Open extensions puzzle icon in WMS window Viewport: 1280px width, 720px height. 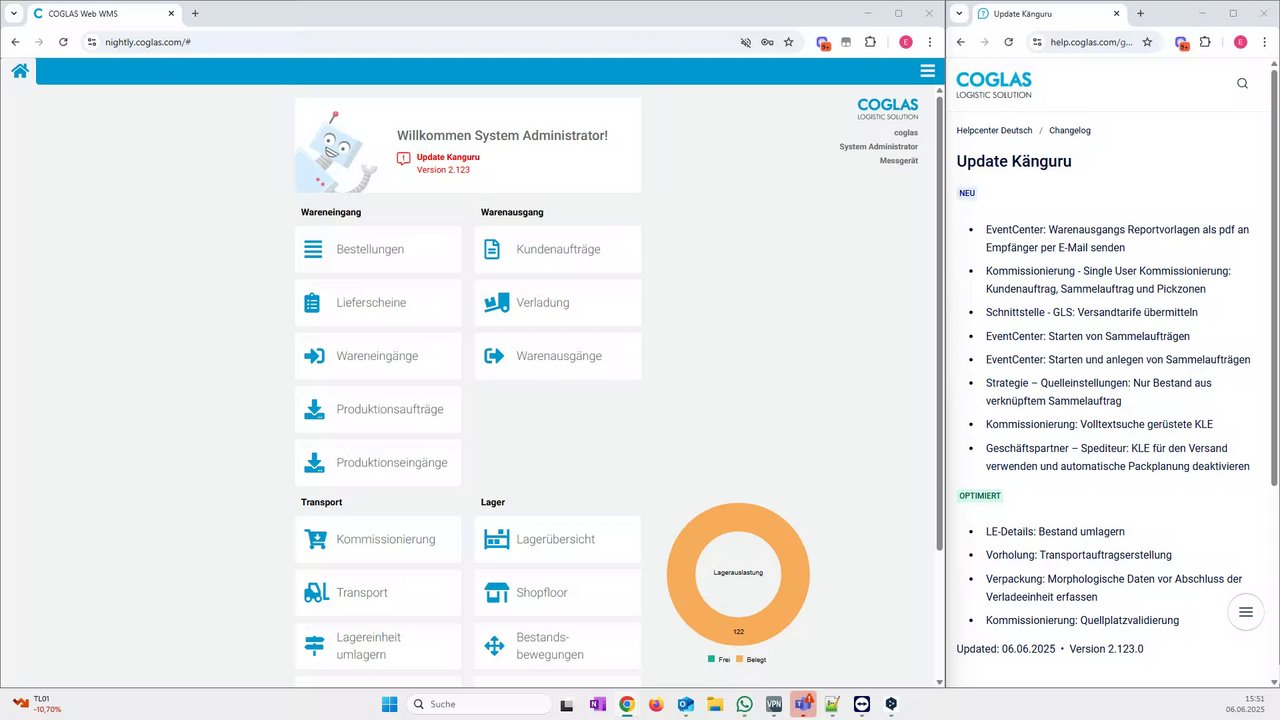pos(870,42)
